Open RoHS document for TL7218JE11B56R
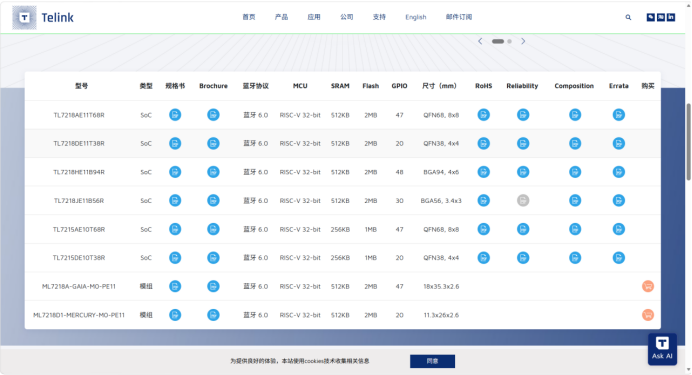Image resolution: width=692 pixels, height=375 pixels. pos(484,200)
